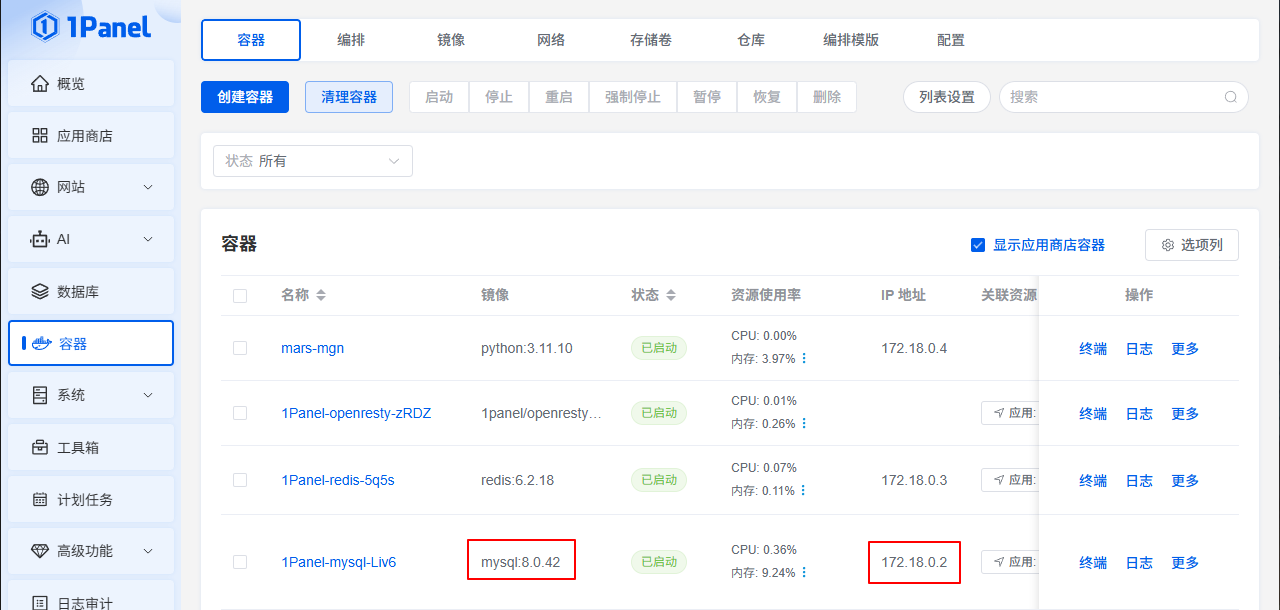Open the 1Panel-redis-5q5s container link
The image size is (1280, 610).
point(338,480)
